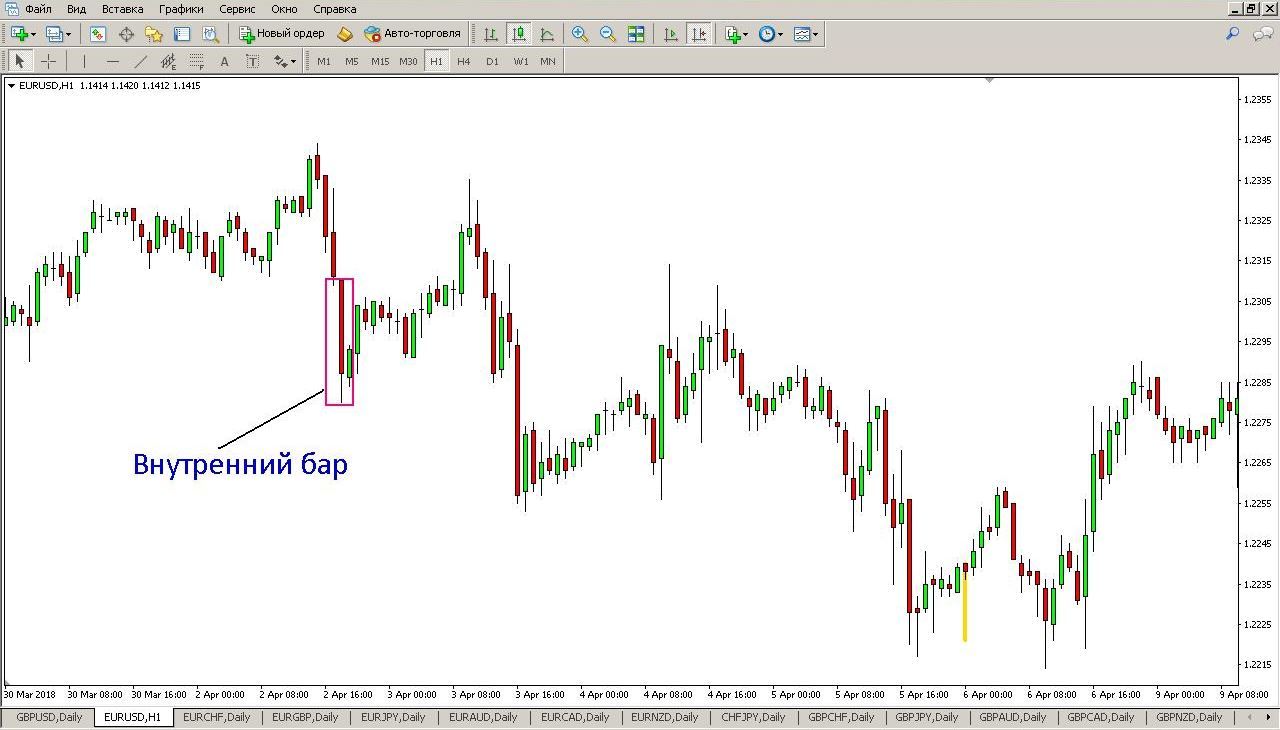
Task: Open the Вставка menu
Action: click(123, 9)
